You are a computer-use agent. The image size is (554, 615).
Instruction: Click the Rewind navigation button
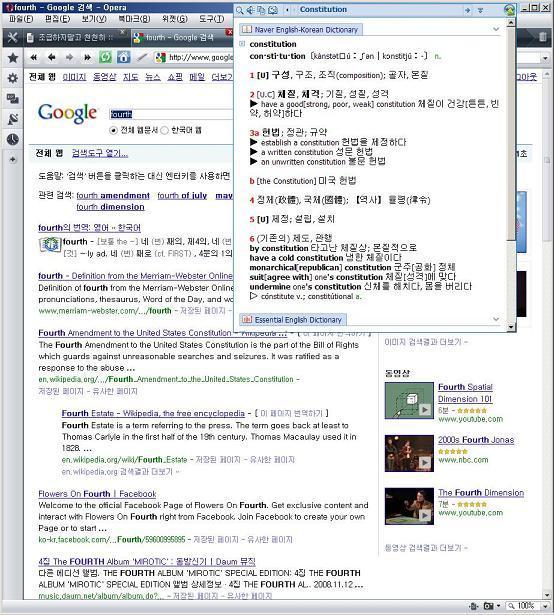34,58
